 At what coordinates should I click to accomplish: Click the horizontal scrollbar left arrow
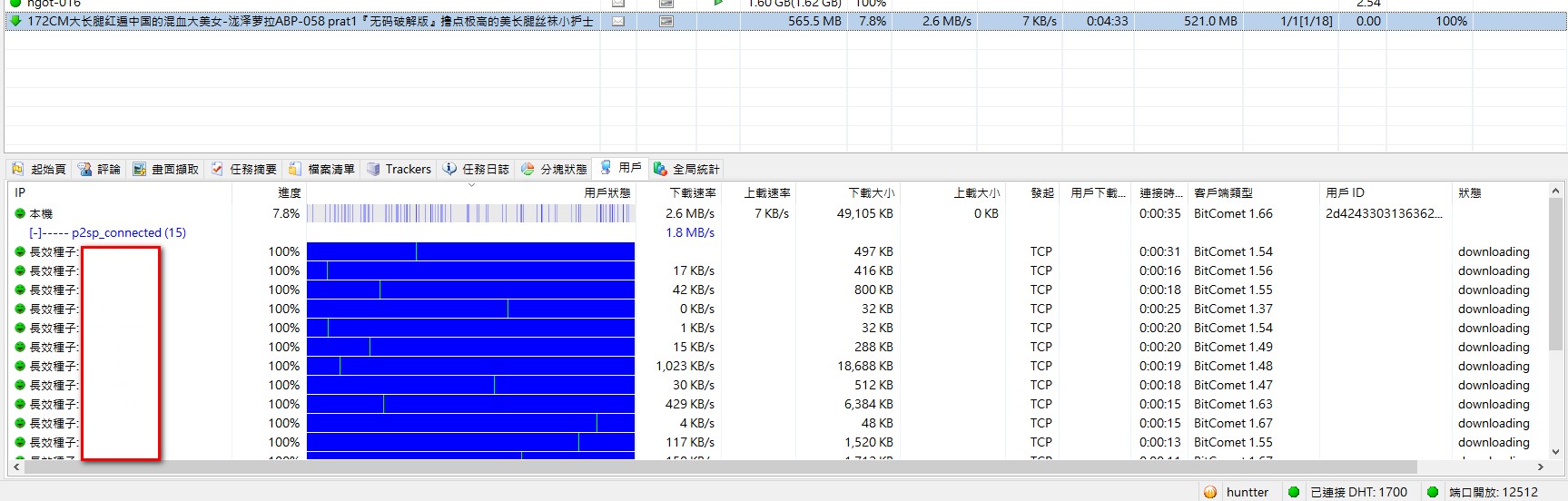click(15, 467)
